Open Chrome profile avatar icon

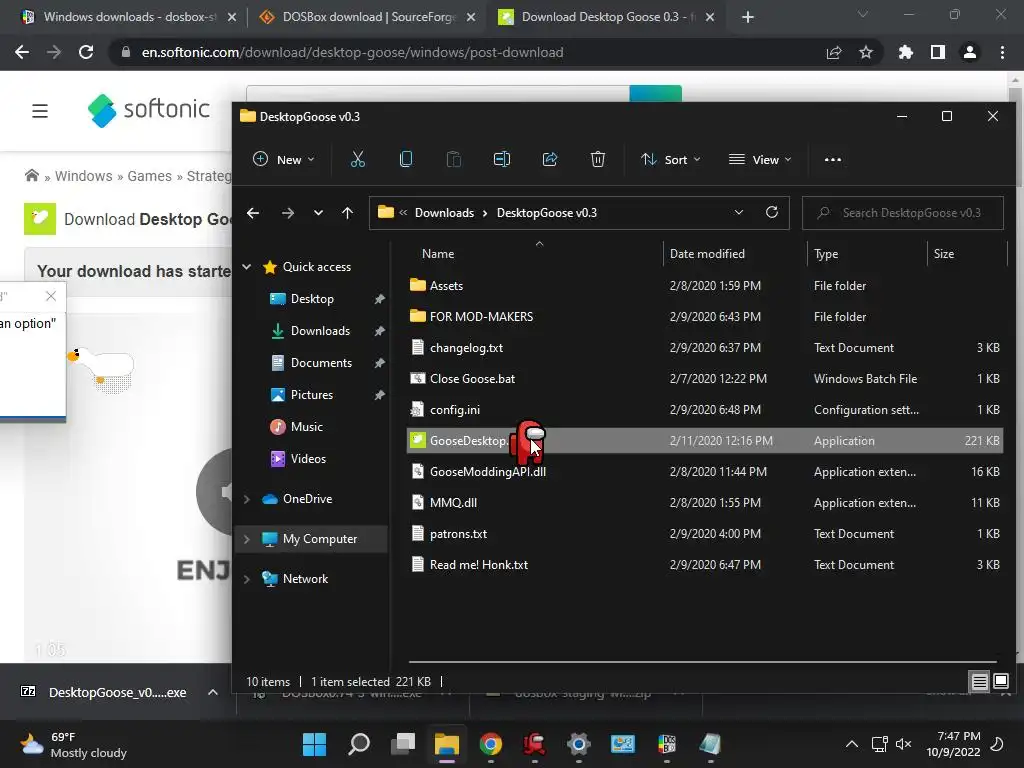point(970,52)
